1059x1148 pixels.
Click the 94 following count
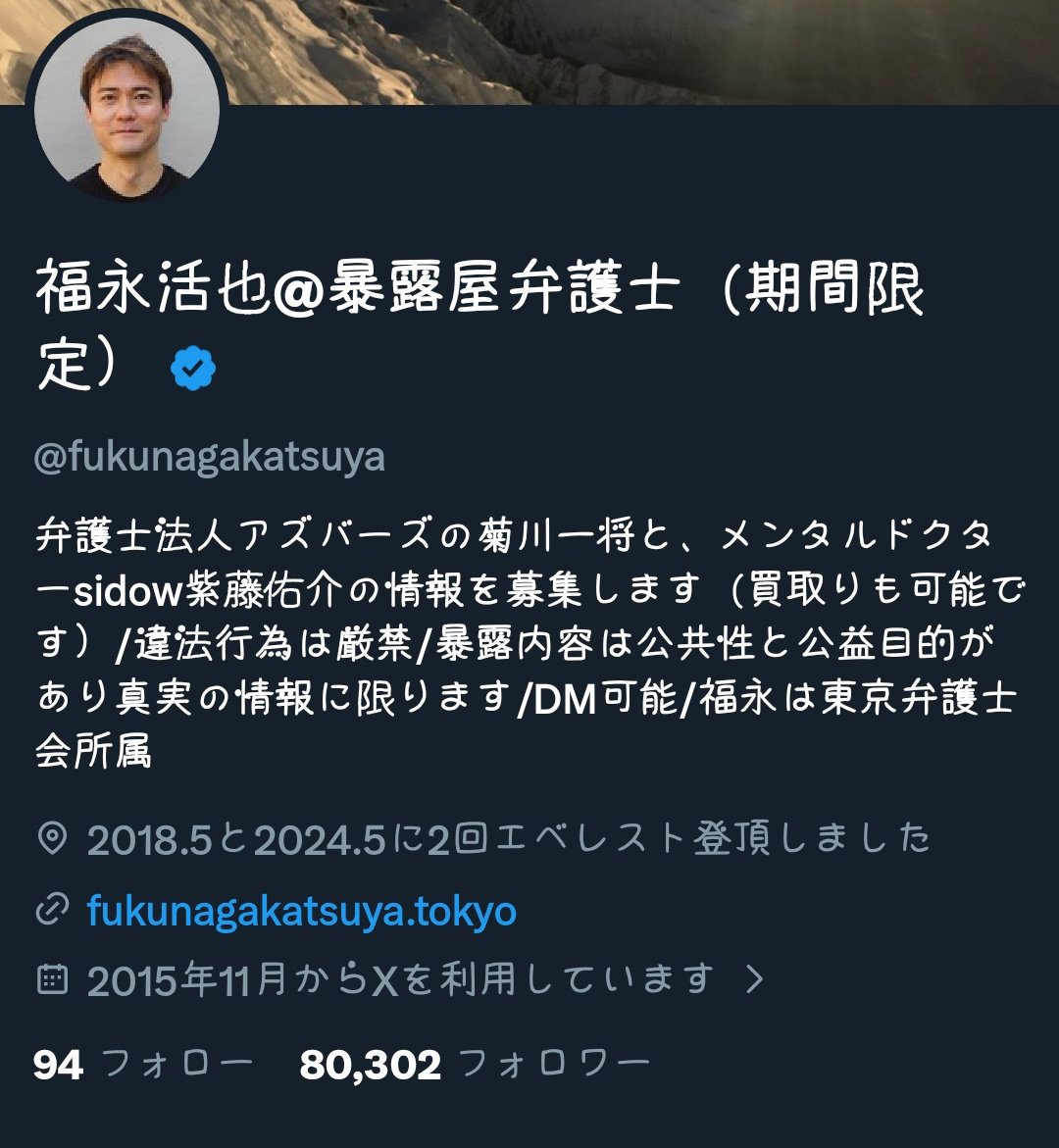click(58, 1065)
